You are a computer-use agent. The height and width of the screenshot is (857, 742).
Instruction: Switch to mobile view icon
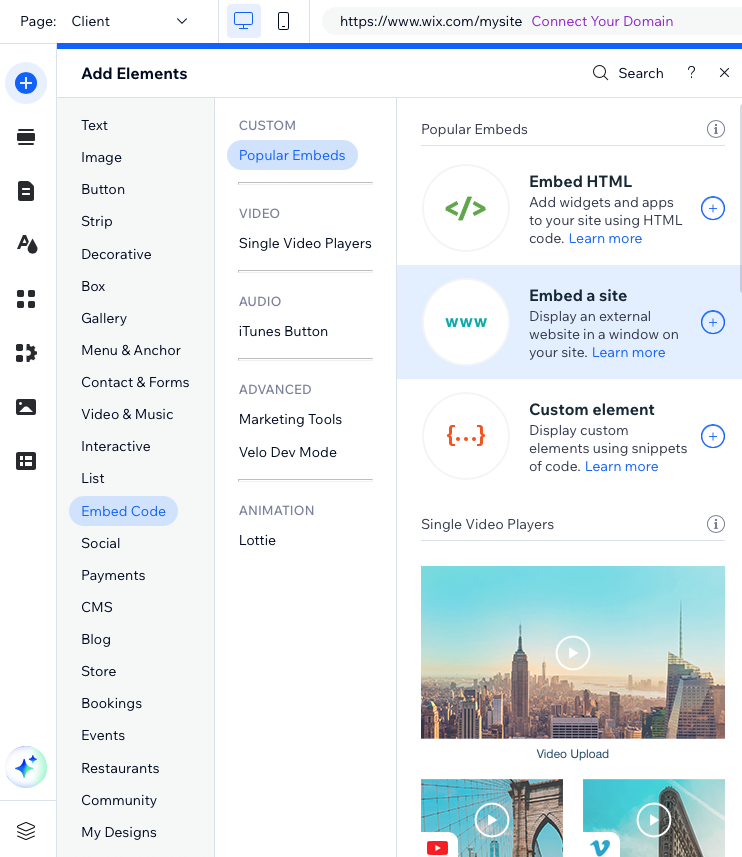tap(284, 21)
